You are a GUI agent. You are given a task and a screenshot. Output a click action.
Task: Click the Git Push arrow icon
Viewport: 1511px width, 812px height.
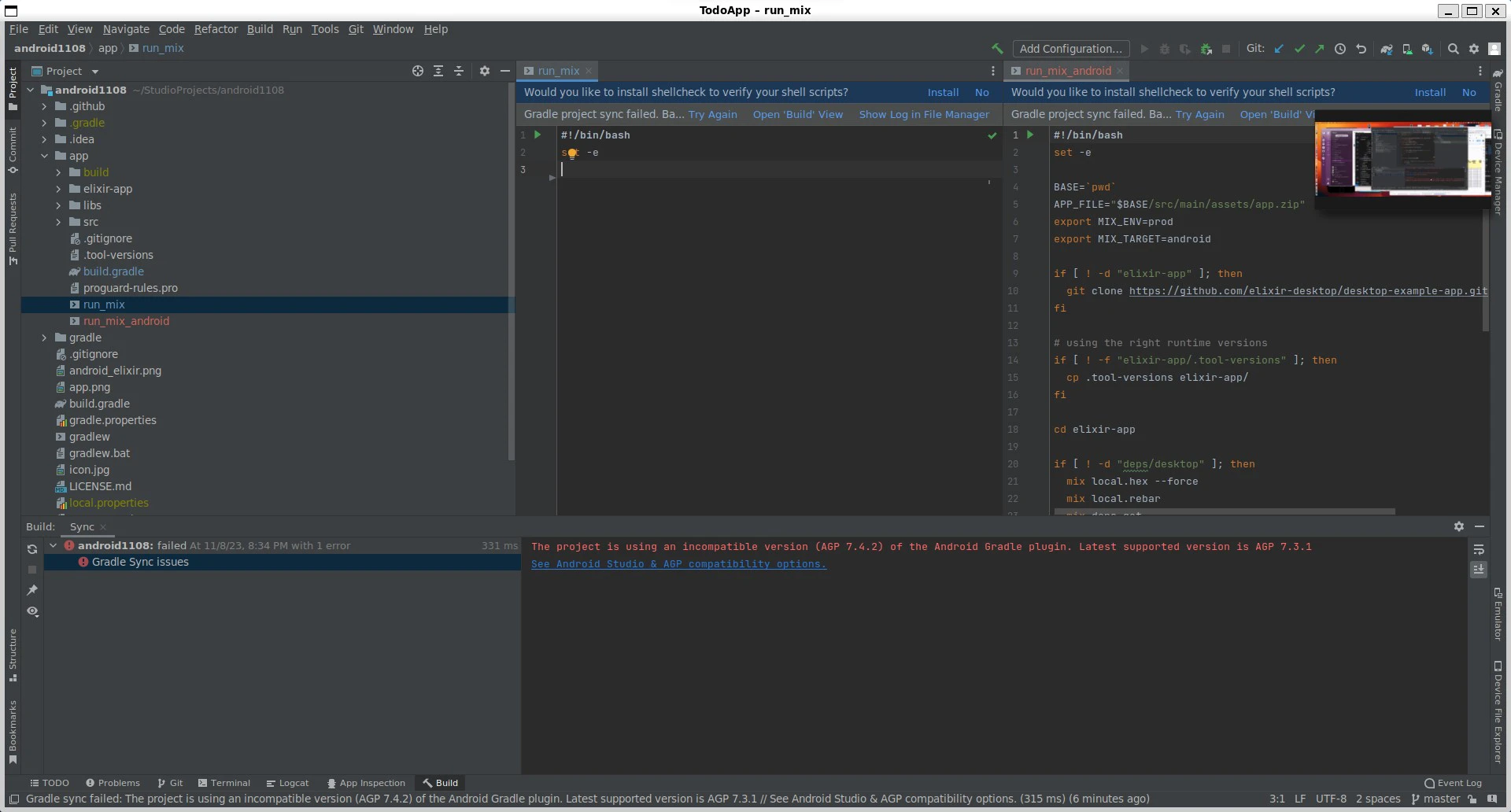pos(1320,49)
